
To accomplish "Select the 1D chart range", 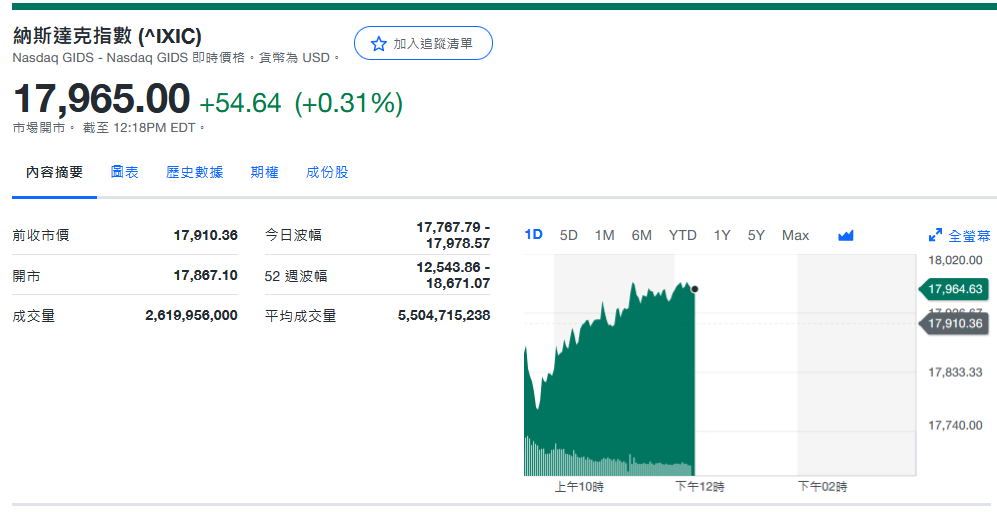I will (534, 235).
